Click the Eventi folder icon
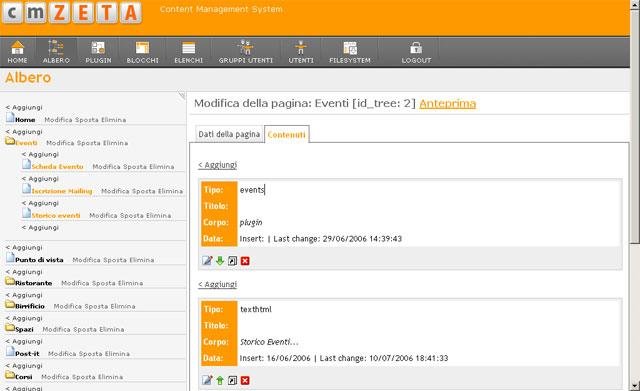 10,142
